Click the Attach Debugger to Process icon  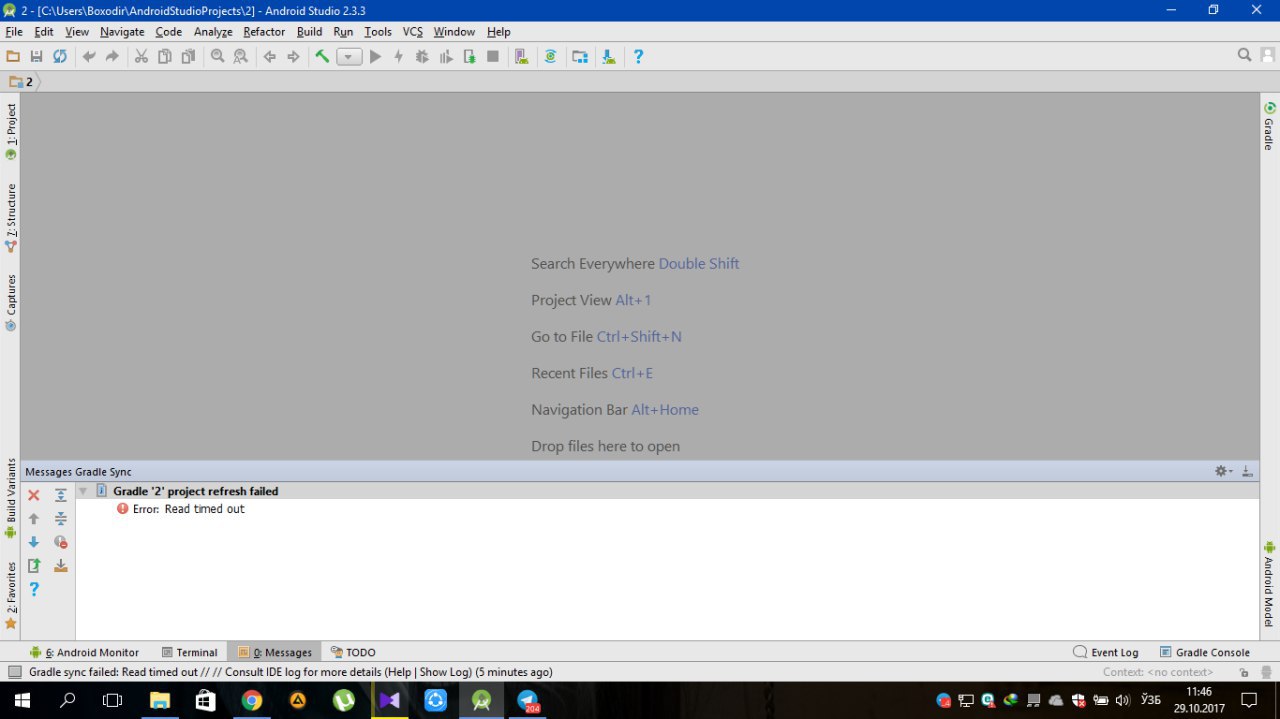tap(469, 57)
